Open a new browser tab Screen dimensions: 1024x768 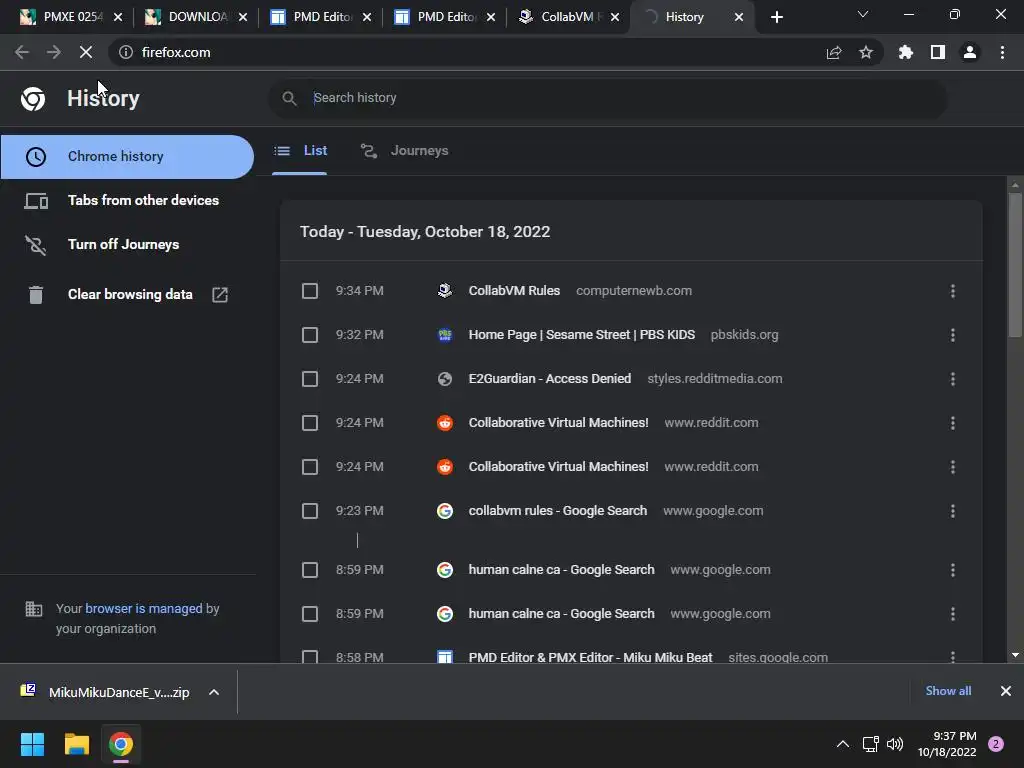click(x=776, y=17)
